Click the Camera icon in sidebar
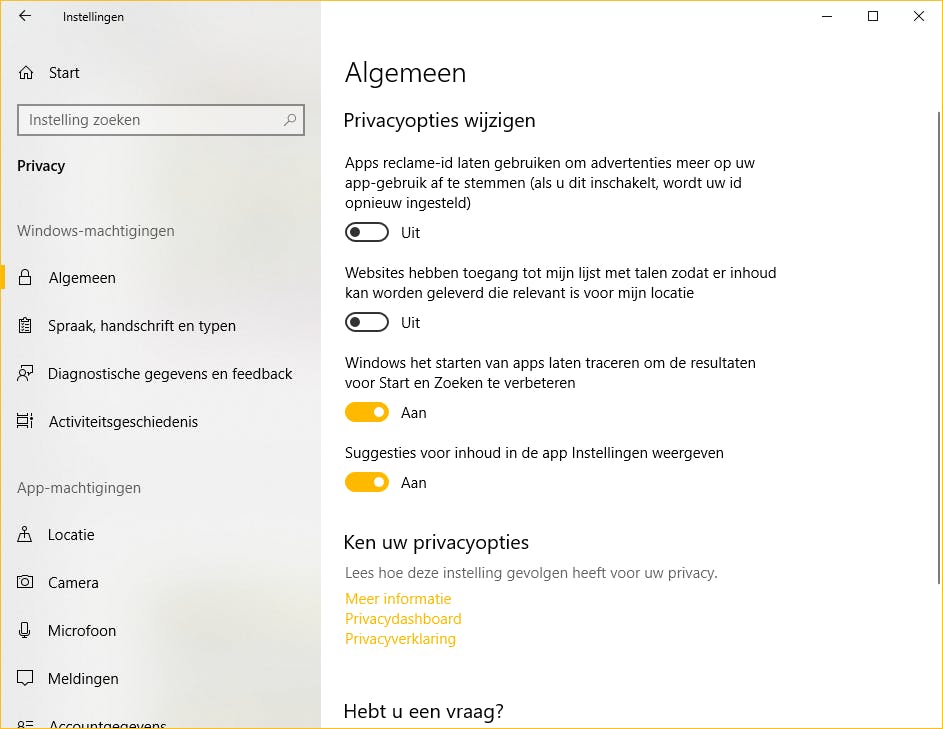This screenshot has width=943, height=729. [26, 583]
